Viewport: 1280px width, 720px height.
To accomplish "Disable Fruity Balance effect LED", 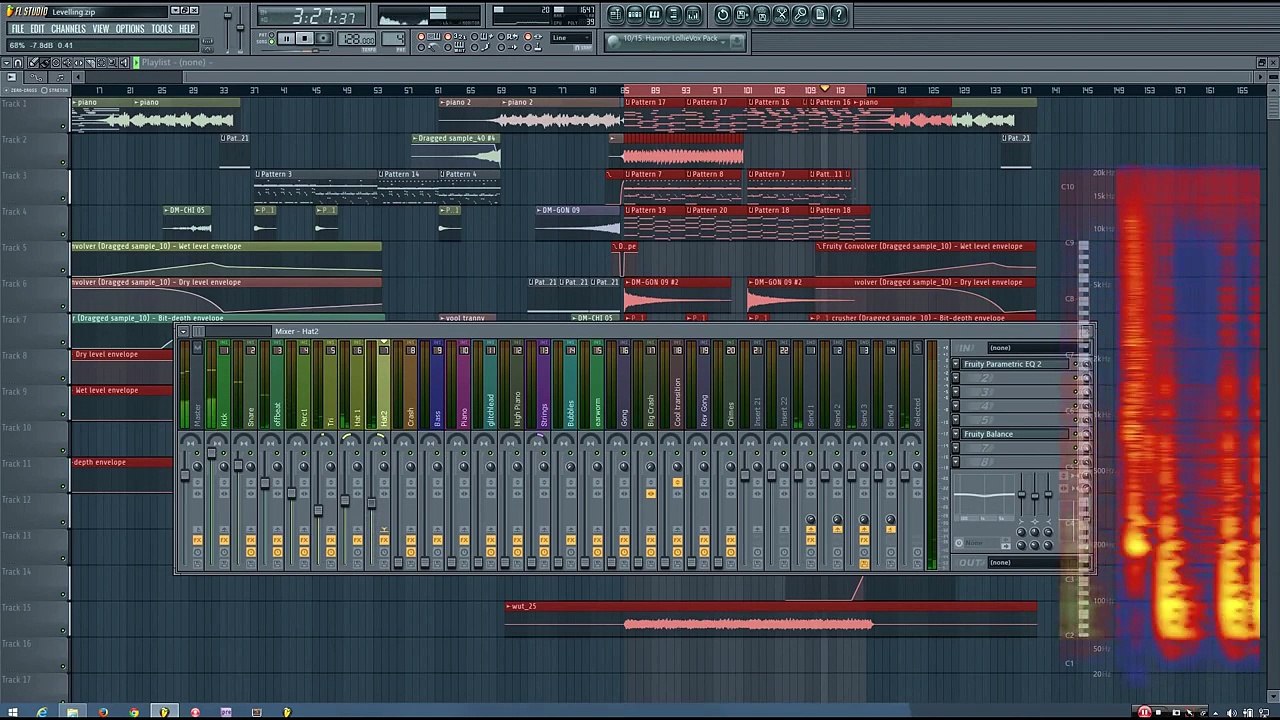I will point(1075,434).
